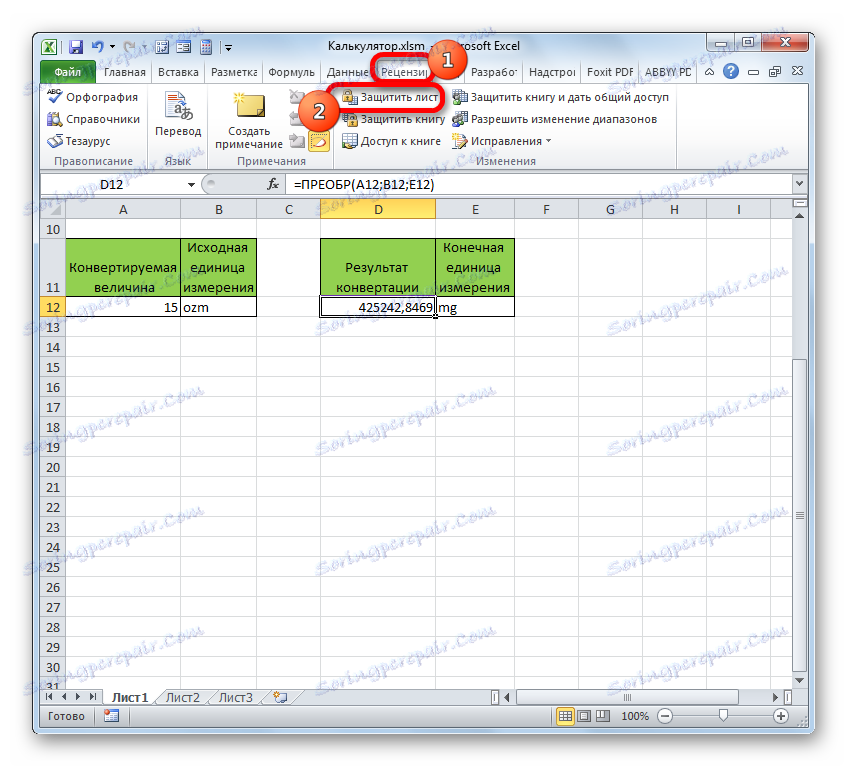848x767 pixels.
Task: Click the Перевод translate button
Action: (178, 115)
